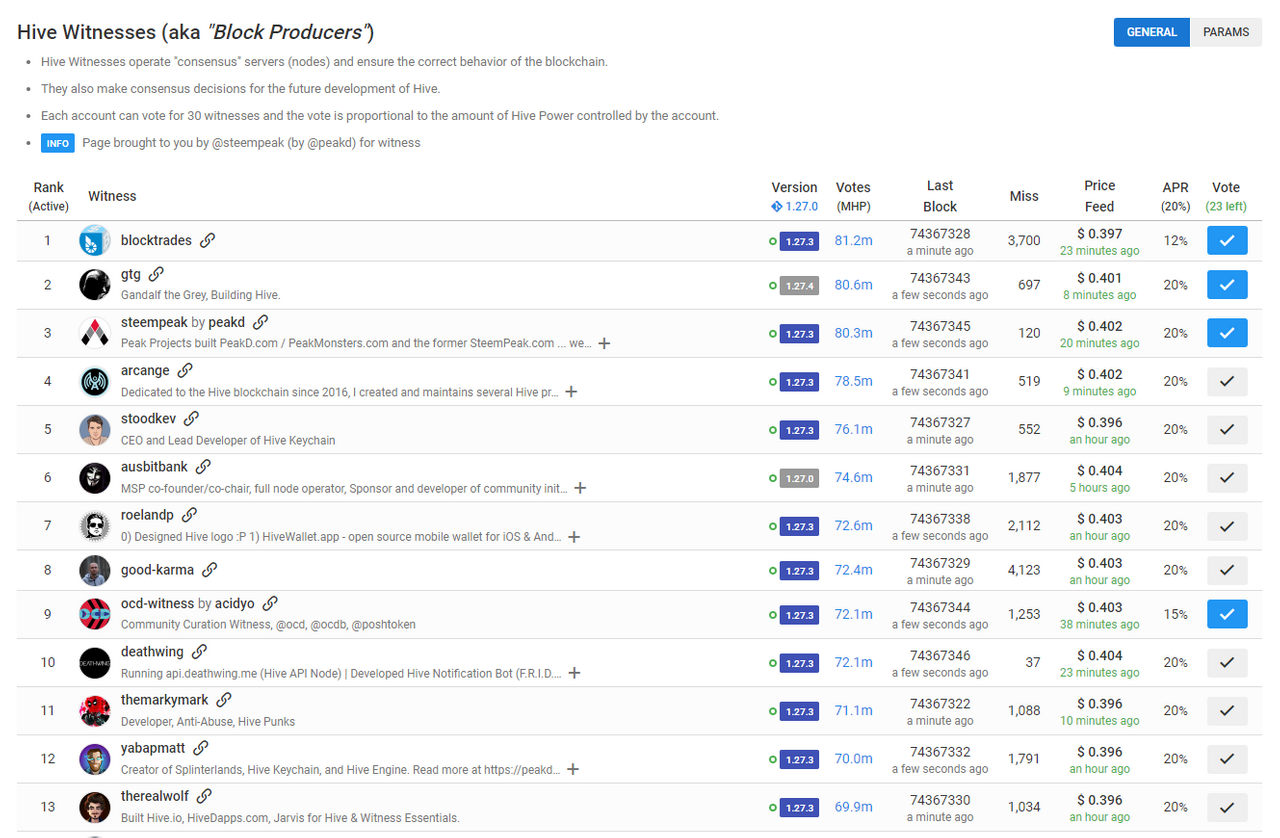Expand the deathwing description with the plus icon
The width and height of the screenshot is (1280, 838).
[574, 673]
